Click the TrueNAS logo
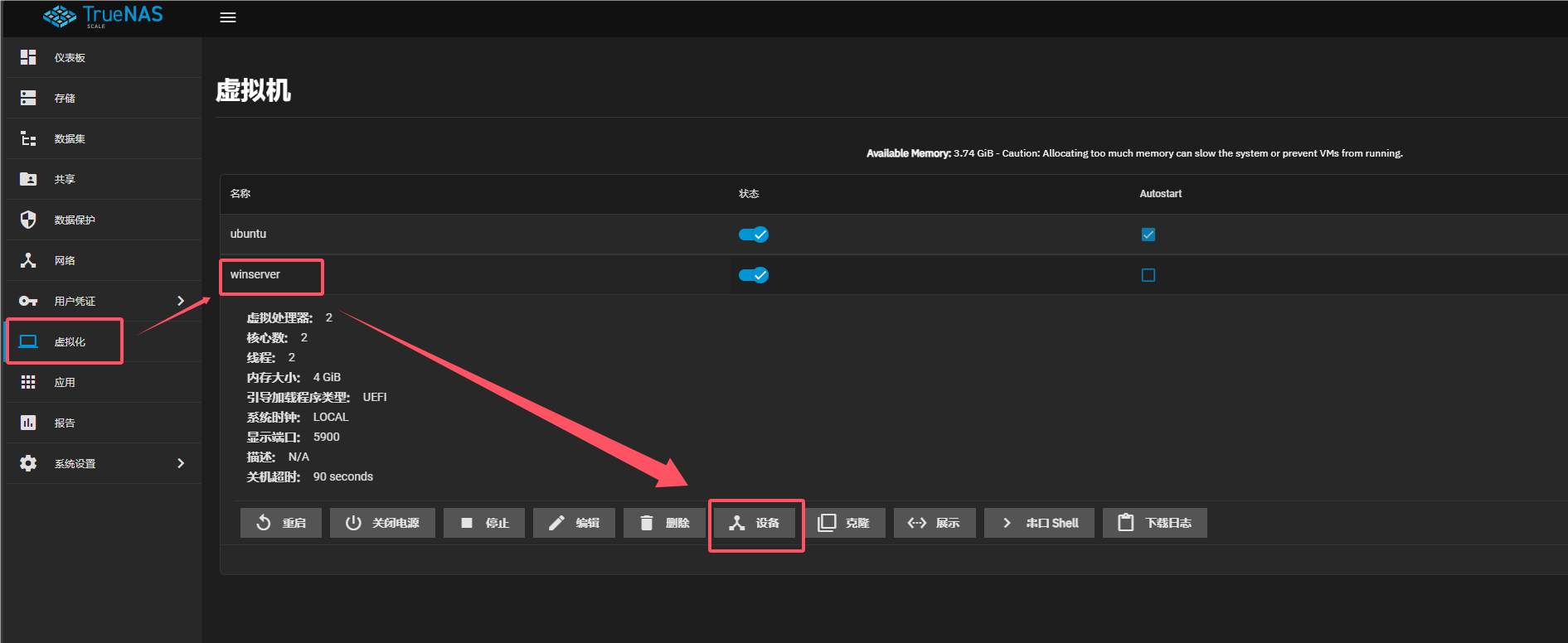Viewport: 1568px width, 643px height. (x=104, y=16)
